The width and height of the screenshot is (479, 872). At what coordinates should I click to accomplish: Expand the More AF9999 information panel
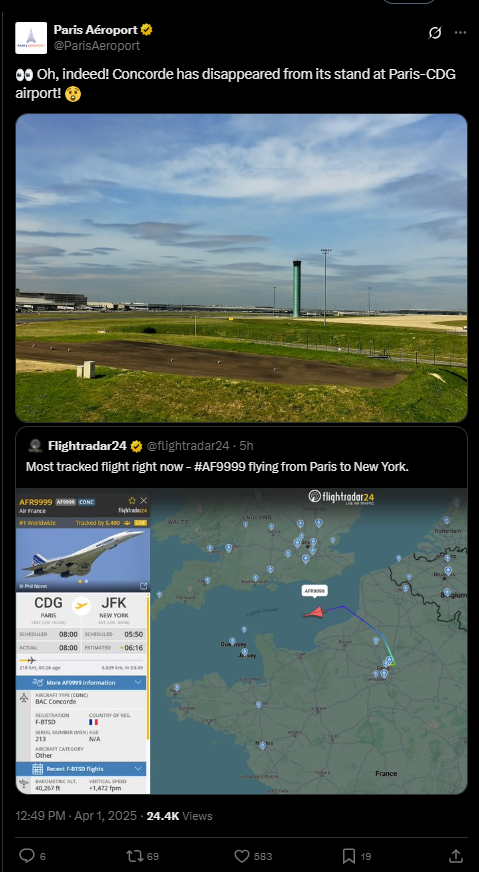tap(81, 682)
